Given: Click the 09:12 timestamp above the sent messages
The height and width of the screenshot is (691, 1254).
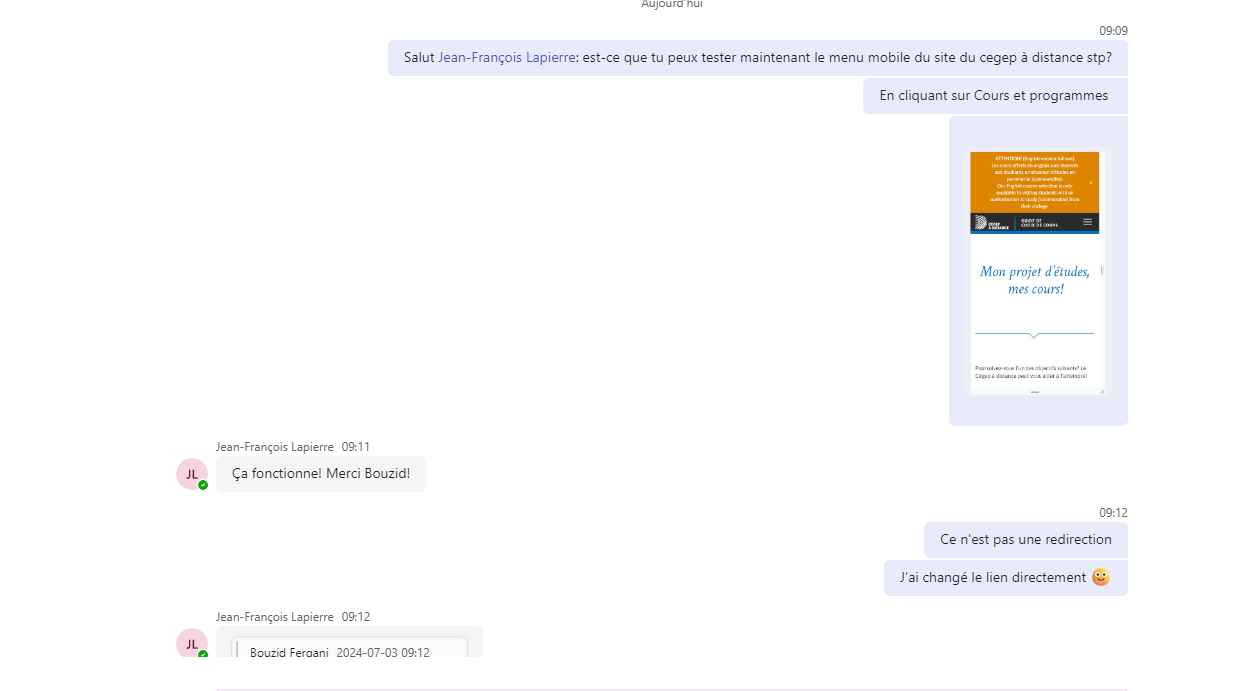Looking at the screenshot, I should click(x=1113, y=513).
